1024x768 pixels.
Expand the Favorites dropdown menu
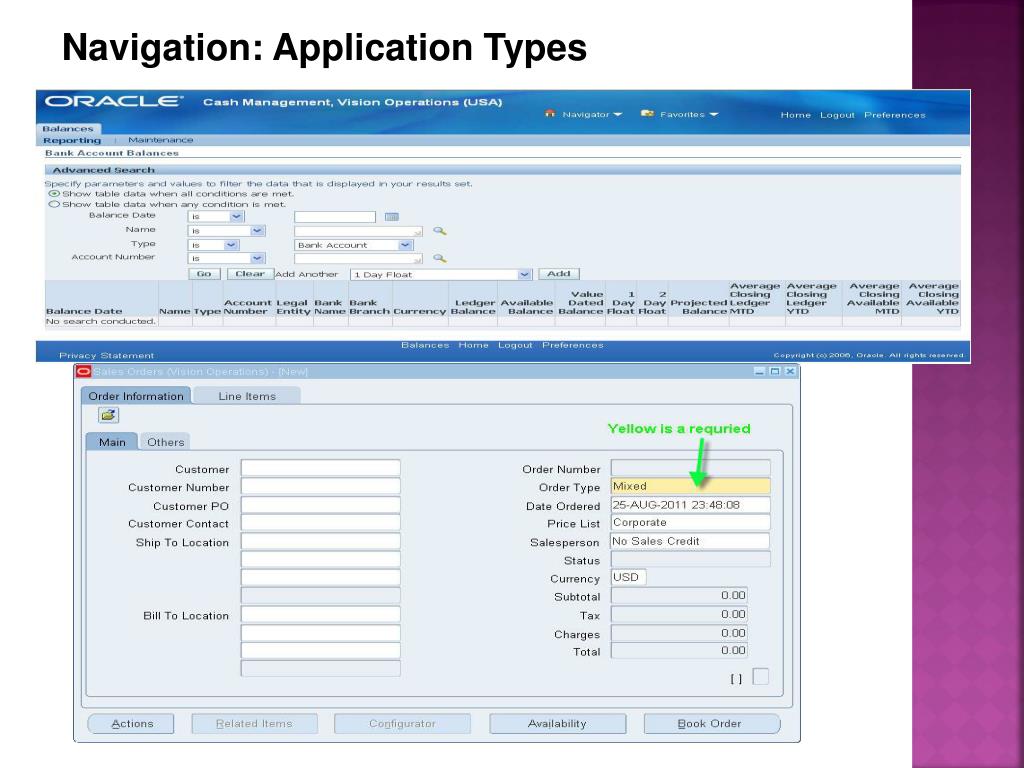point(713,114)
